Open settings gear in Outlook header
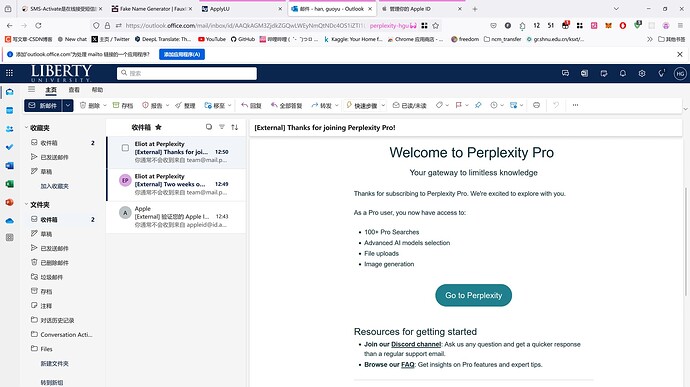This screenshot has width=690, height=387. point(642,74)
